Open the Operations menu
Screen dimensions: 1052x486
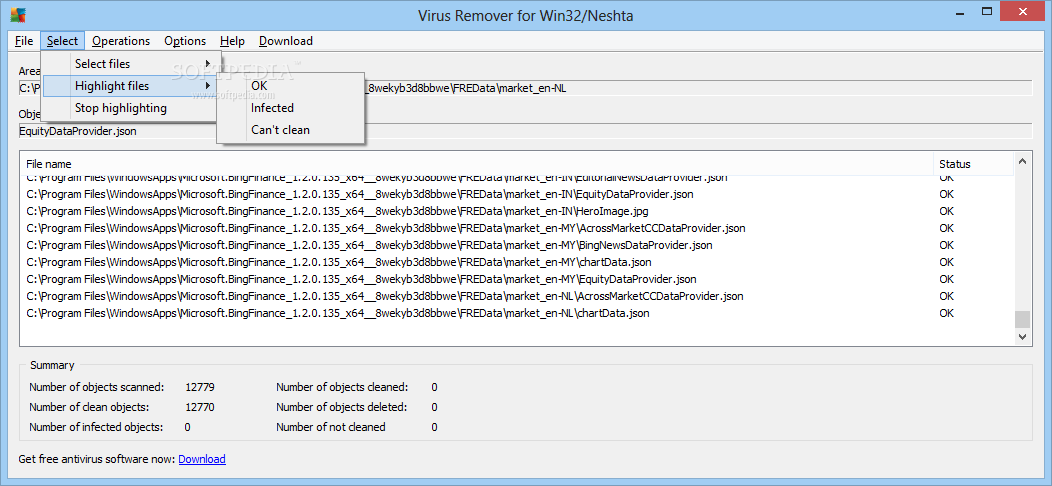pyautogui.click(x=121, y=41)
